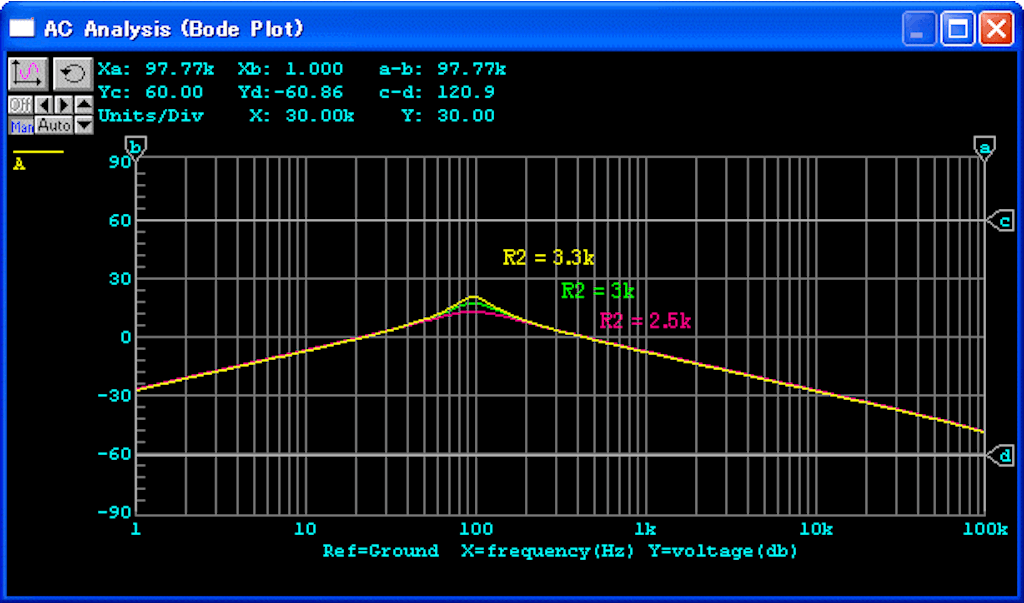The image size is (1024, 603).
Task: Click the Ref=Ground label
Action: pyautogui.click(x=381, y=551)
